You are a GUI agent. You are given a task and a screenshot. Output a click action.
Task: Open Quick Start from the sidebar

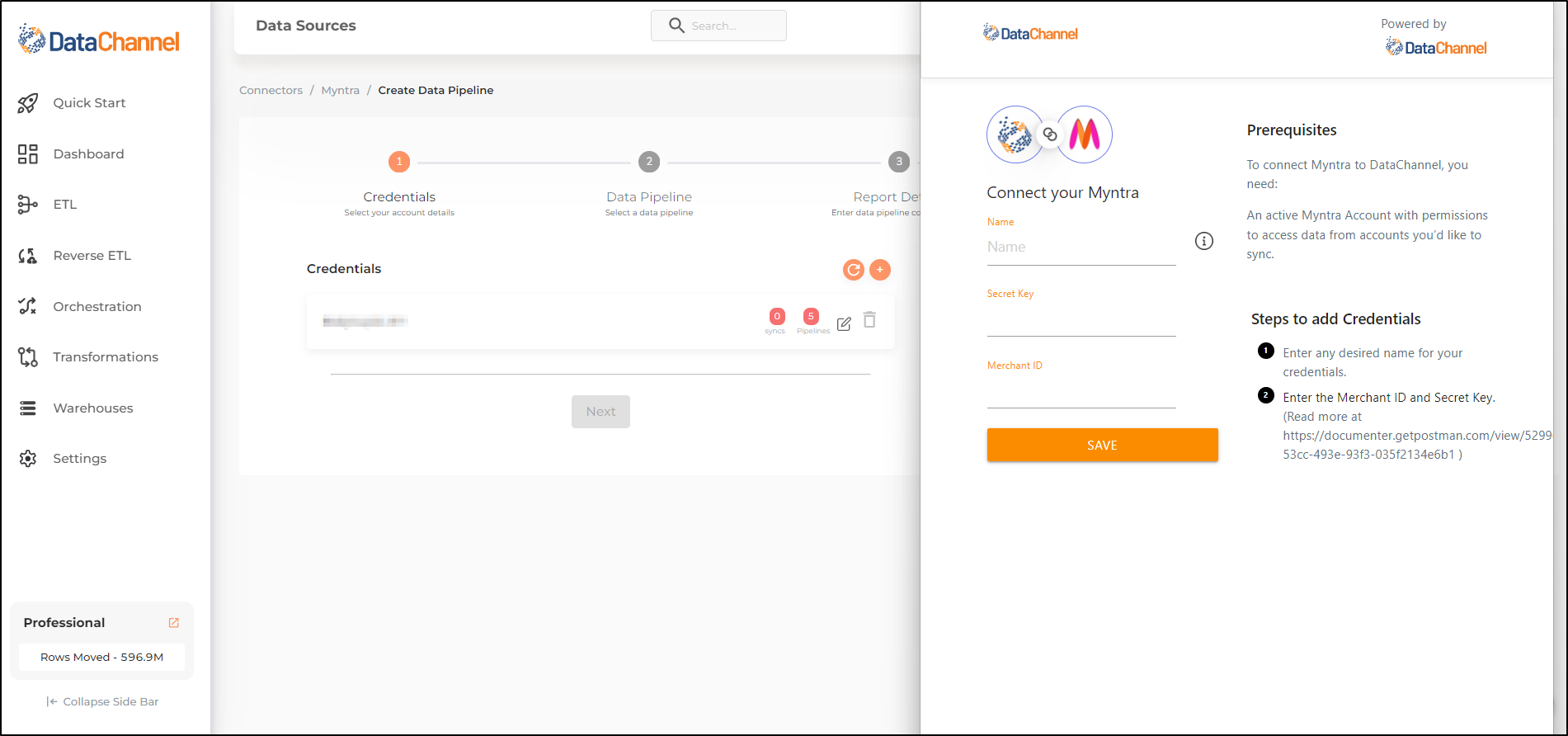pos(89,103)
